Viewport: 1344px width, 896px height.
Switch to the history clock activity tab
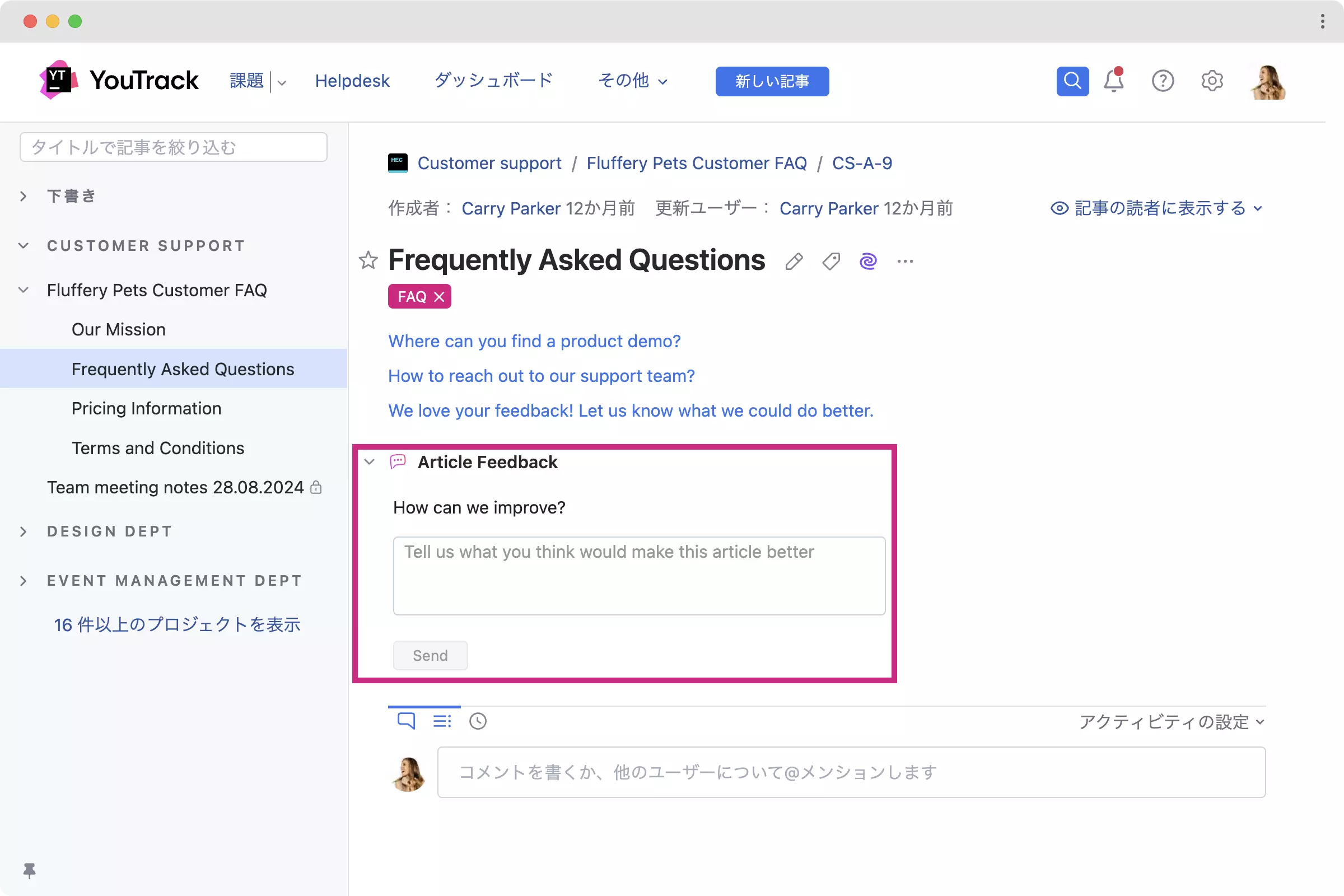click(478, 721)
